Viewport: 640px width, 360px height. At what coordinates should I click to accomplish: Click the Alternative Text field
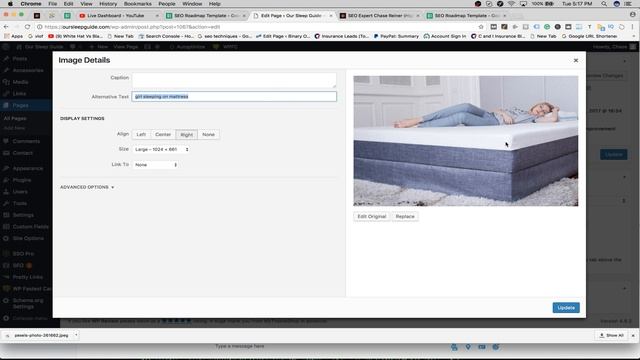234,96
